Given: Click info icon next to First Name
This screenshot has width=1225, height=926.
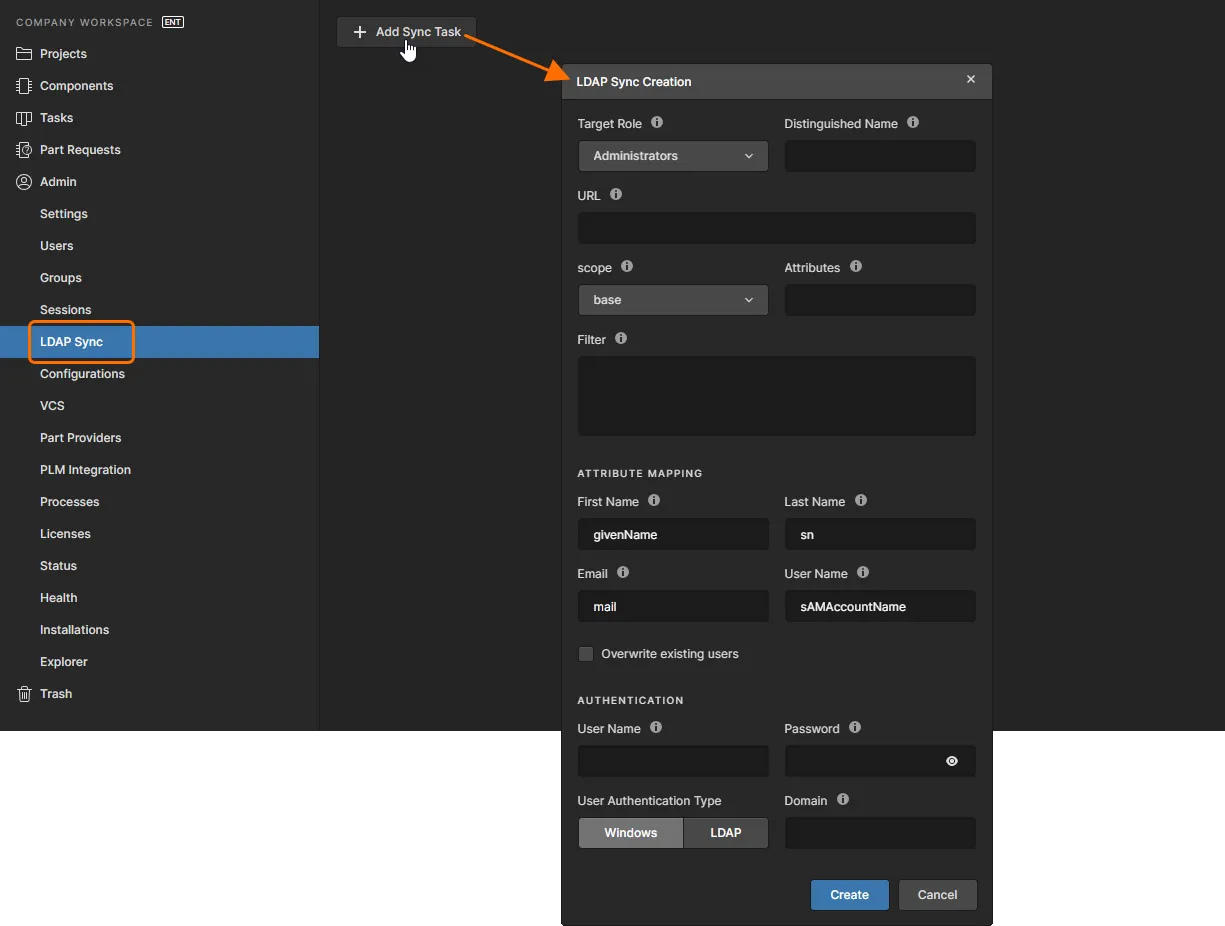Looking at the screenshot, I should 654,500.
